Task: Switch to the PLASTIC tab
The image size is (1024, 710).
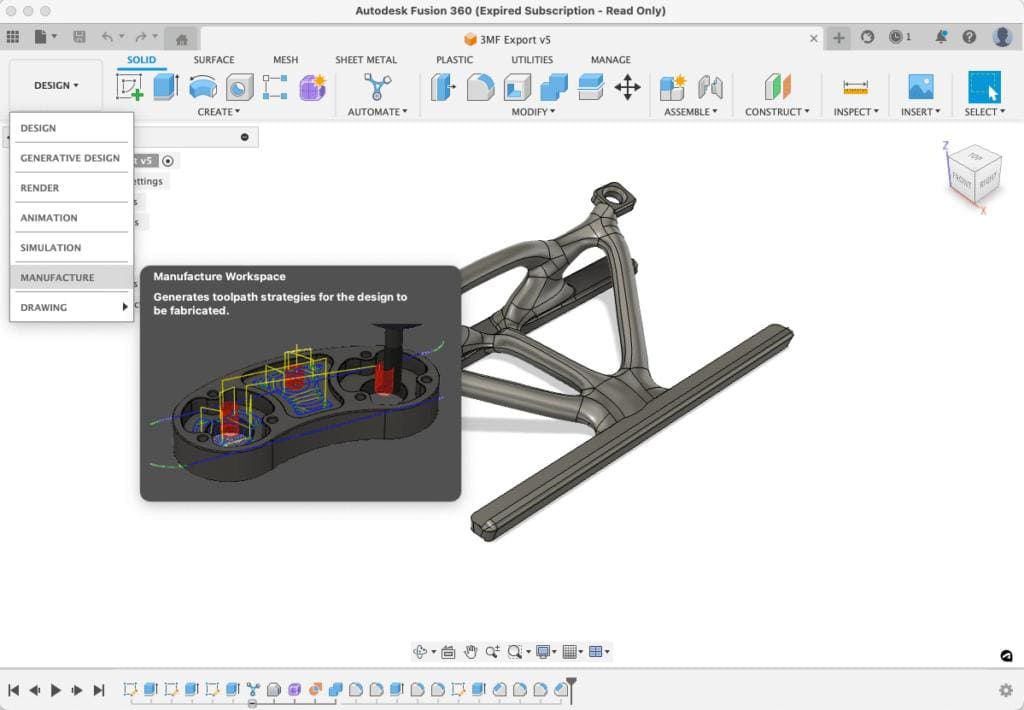Action: pos(455,59)
